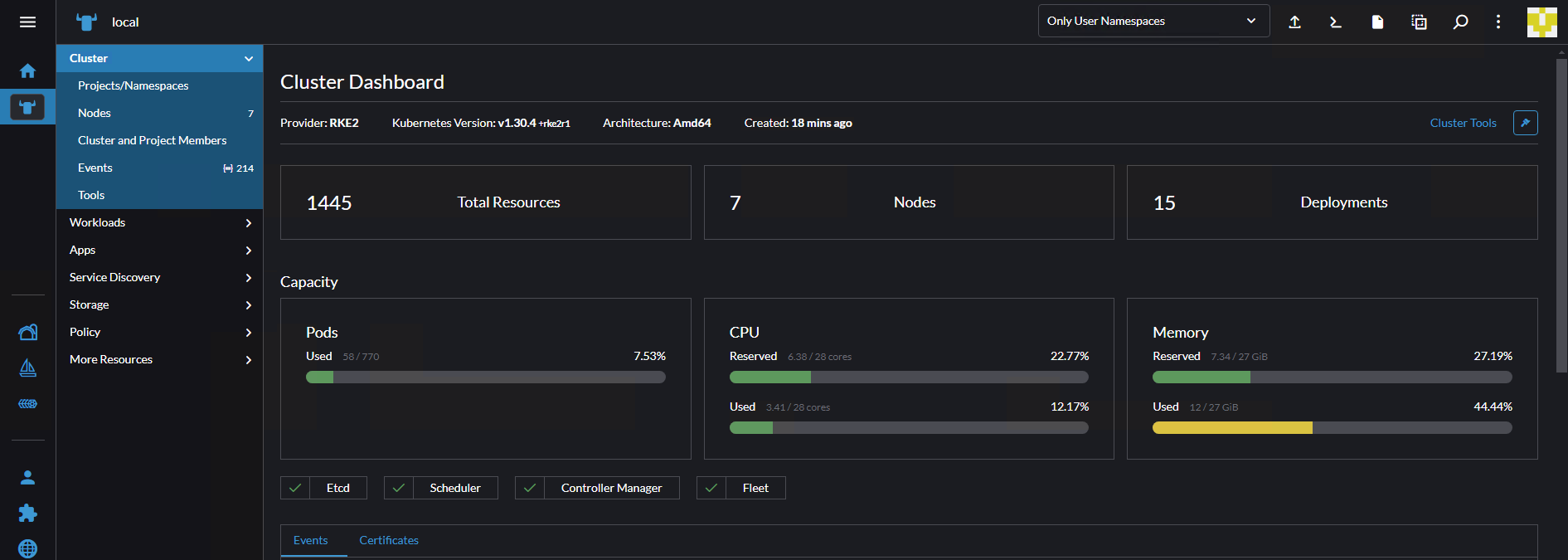Click the Deployments count card
The height and width of the screenshot is (560, 1568).
point(1331,202)
